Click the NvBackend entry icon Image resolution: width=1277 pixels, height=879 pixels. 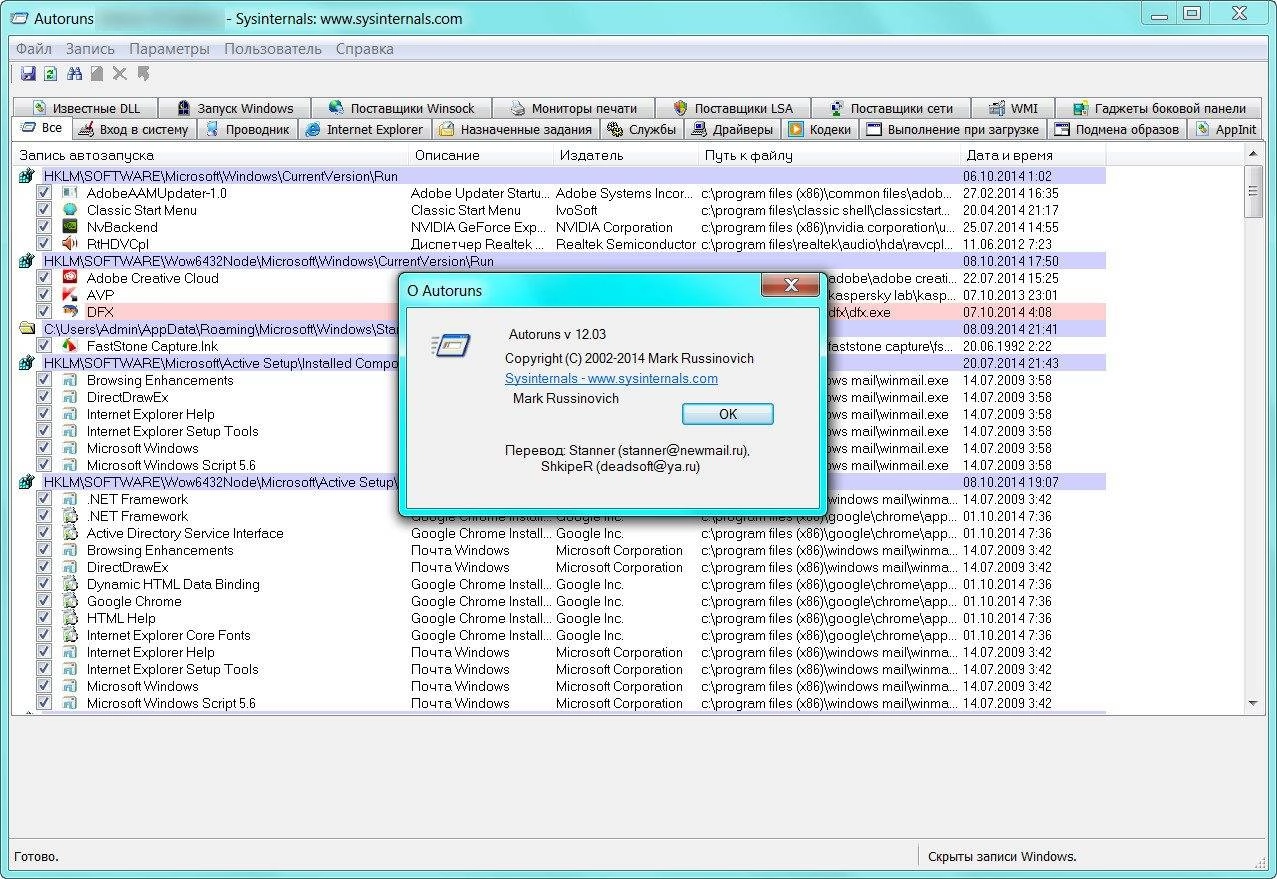(x=70, y=227)
